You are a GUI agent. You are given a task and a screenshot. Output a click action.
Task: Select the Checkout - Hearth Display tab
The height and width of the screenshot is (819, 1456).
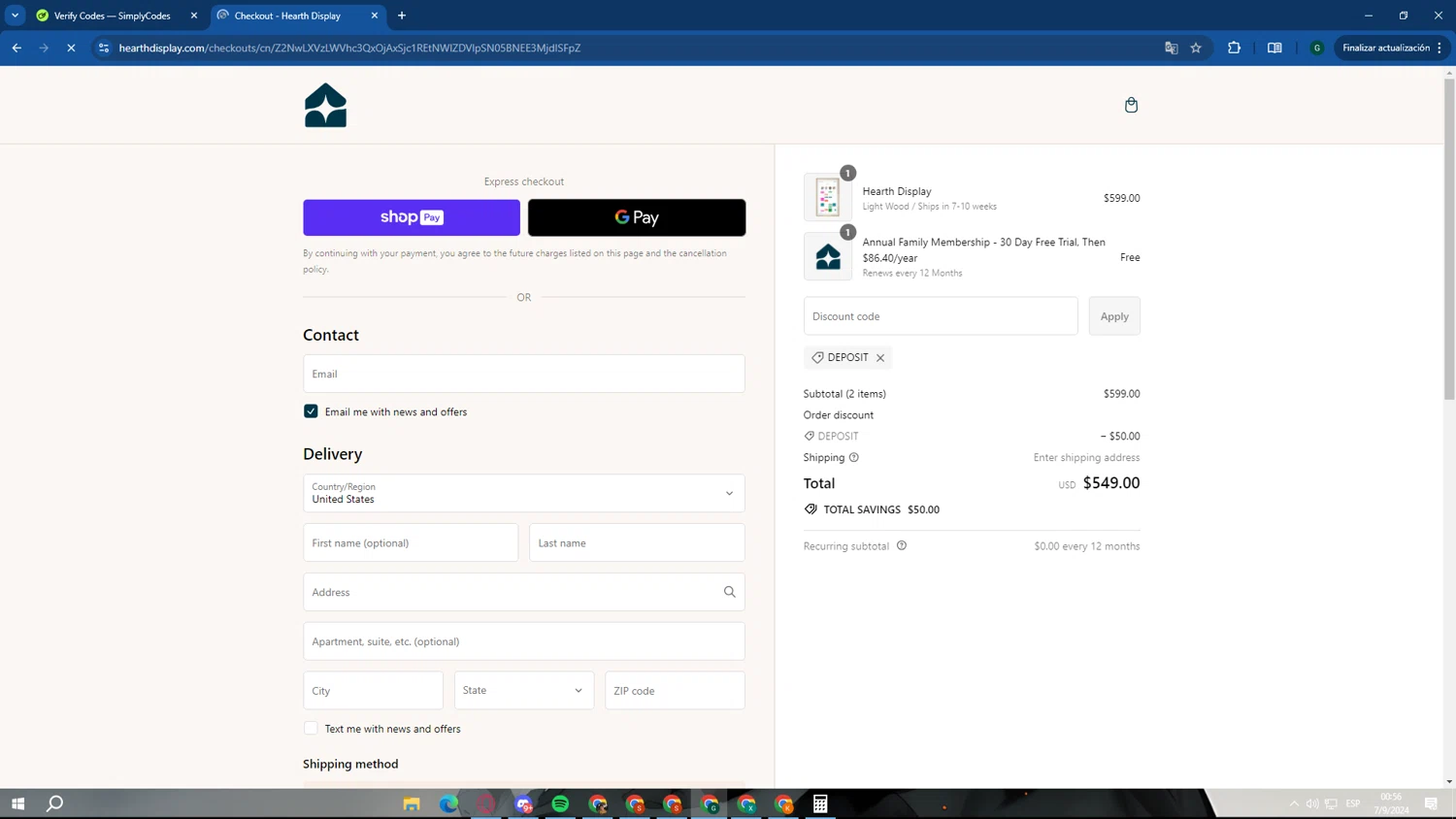[287, 16]
